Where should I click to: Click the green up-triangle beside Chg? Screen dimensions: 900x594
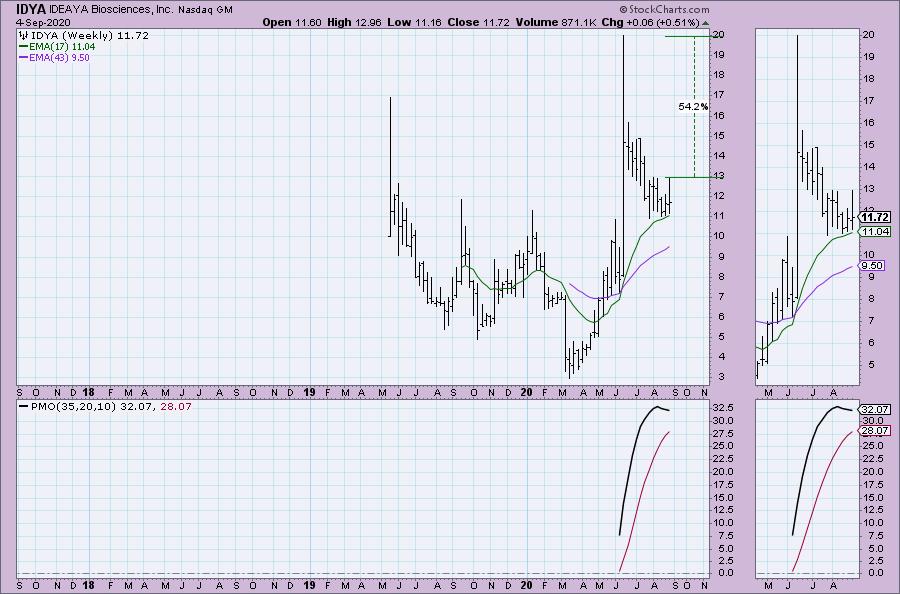click(705, 23)
